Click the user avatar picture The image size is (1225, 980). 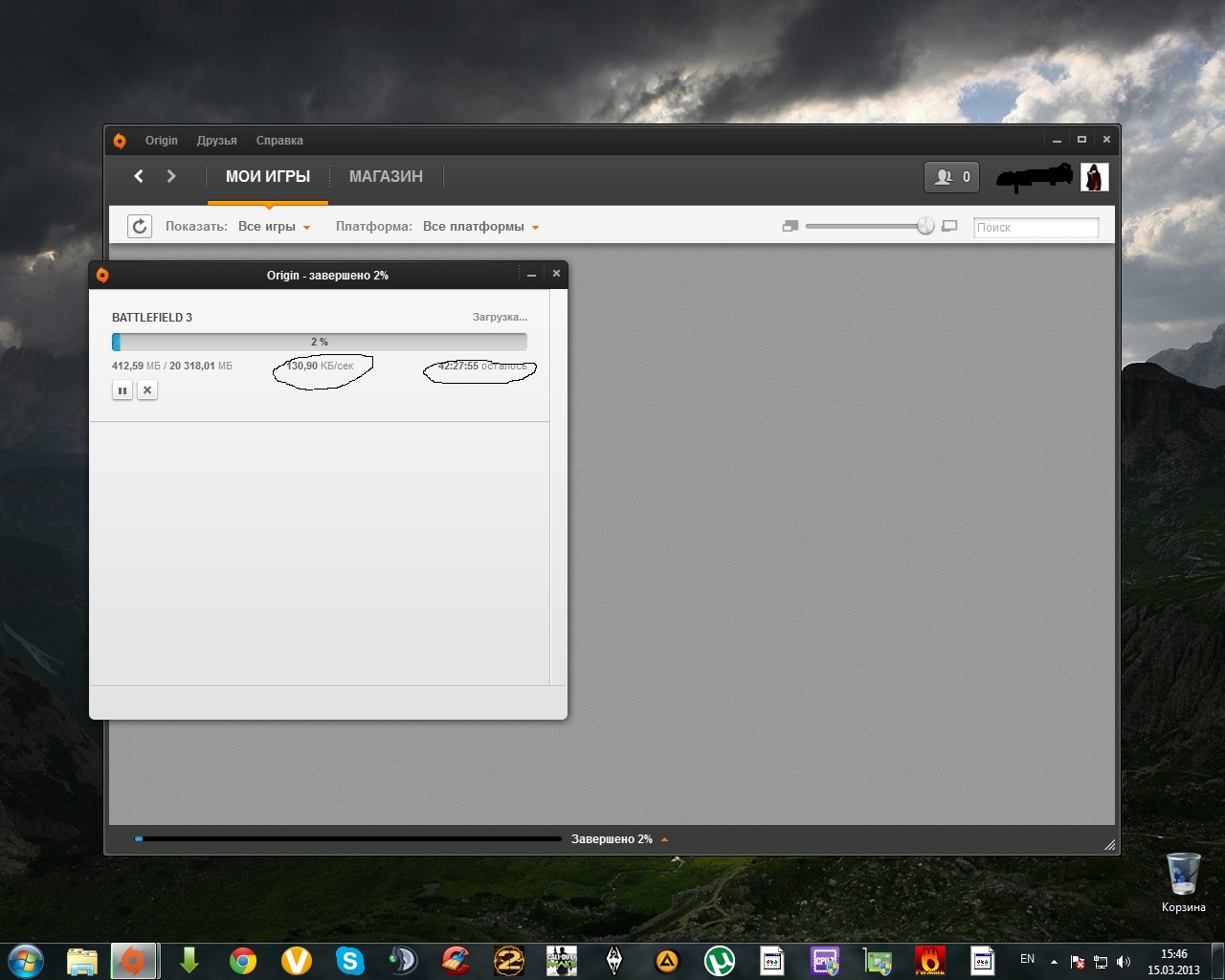coord(1095,177)
